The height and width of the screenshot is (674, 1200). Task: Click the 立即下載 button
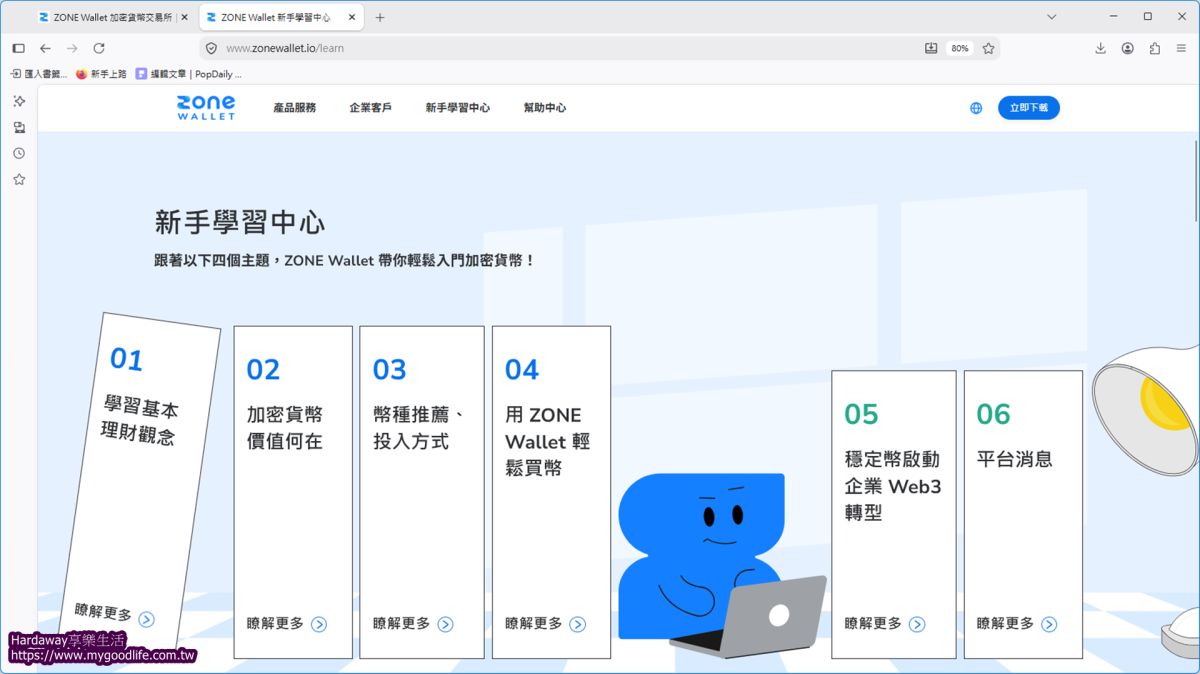[x=1028, y=108]
